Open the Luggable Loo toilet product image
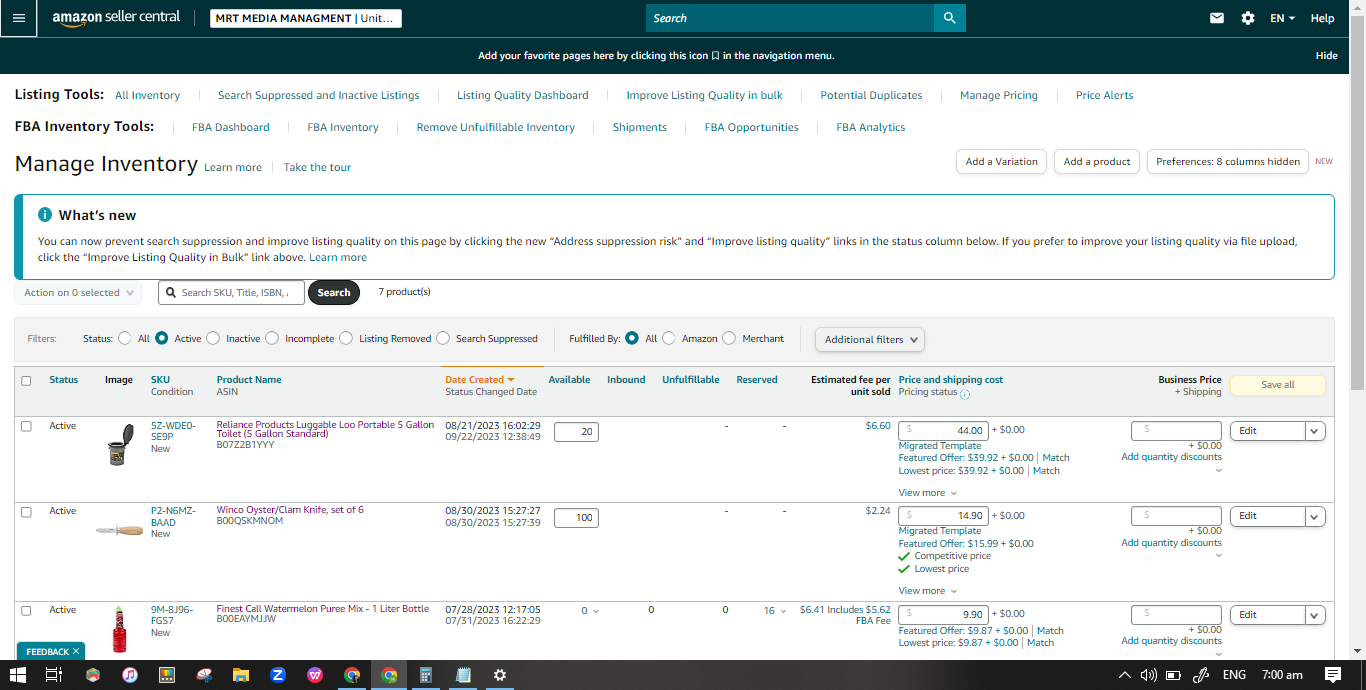 (x=119, y=445)
